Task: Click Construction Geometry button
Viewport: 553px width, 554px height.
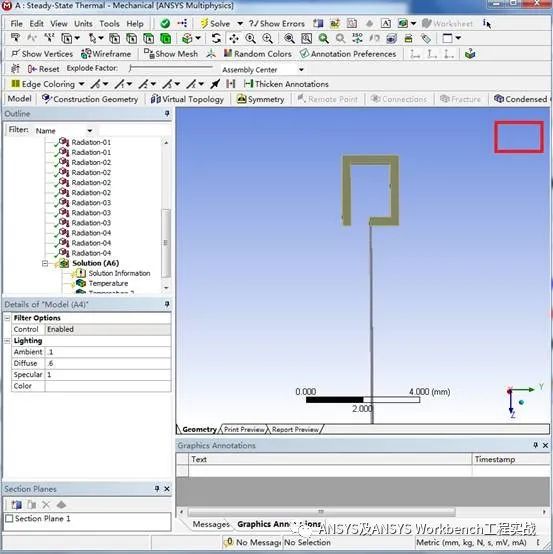Action: tap(90, 99)
